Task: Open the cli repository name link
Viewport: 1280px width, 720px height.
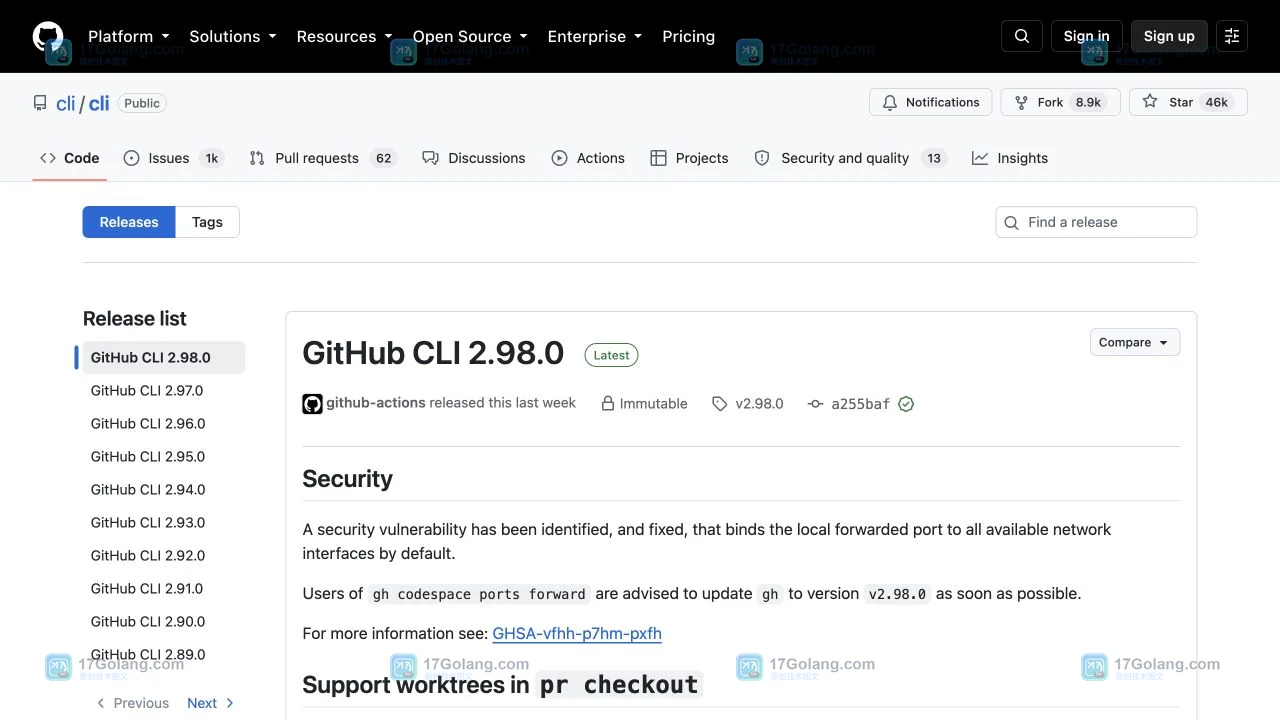Action: [99, 103]
